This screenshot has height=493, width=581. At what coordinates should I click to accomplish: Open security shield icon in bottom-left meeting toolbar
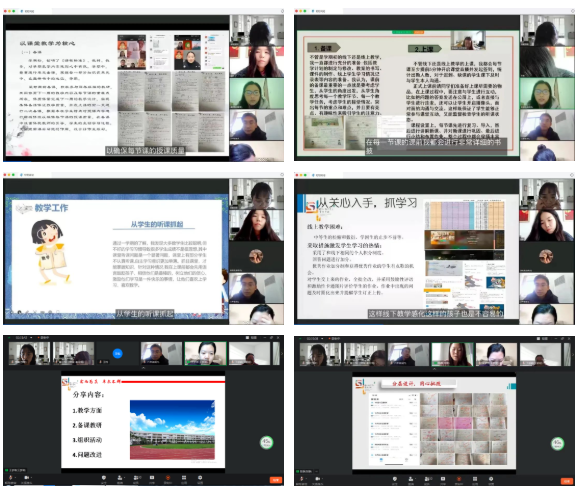click(x=104, y=478)
